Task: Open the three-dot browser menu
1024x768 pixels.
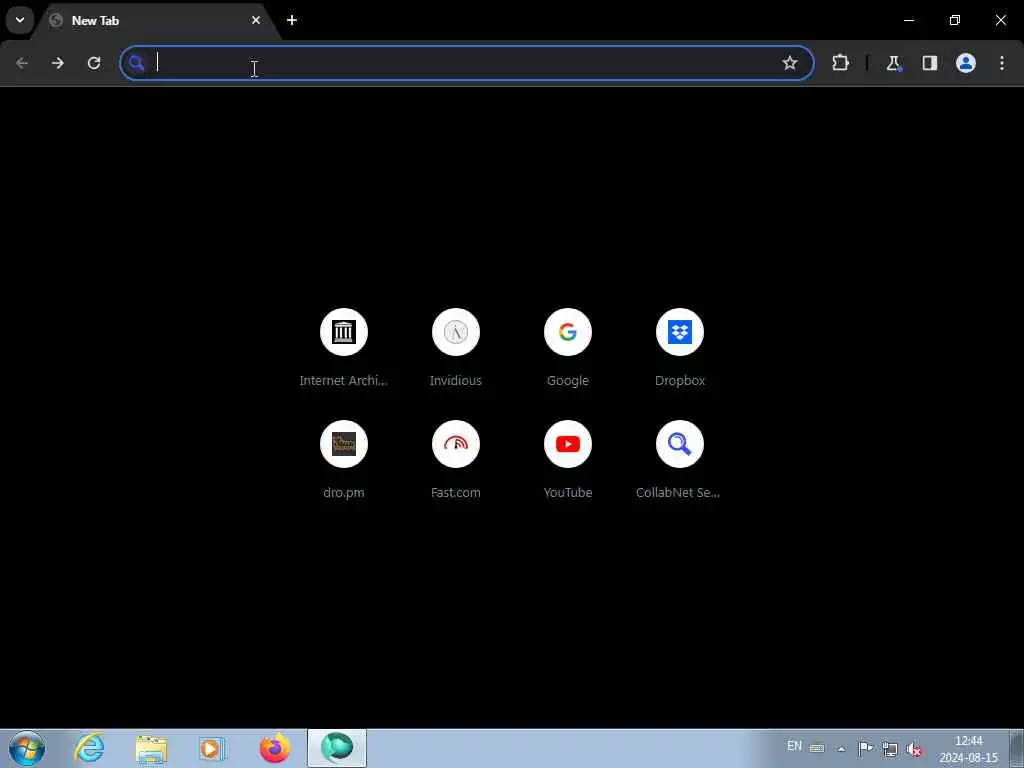Action: pos(1002,63)
